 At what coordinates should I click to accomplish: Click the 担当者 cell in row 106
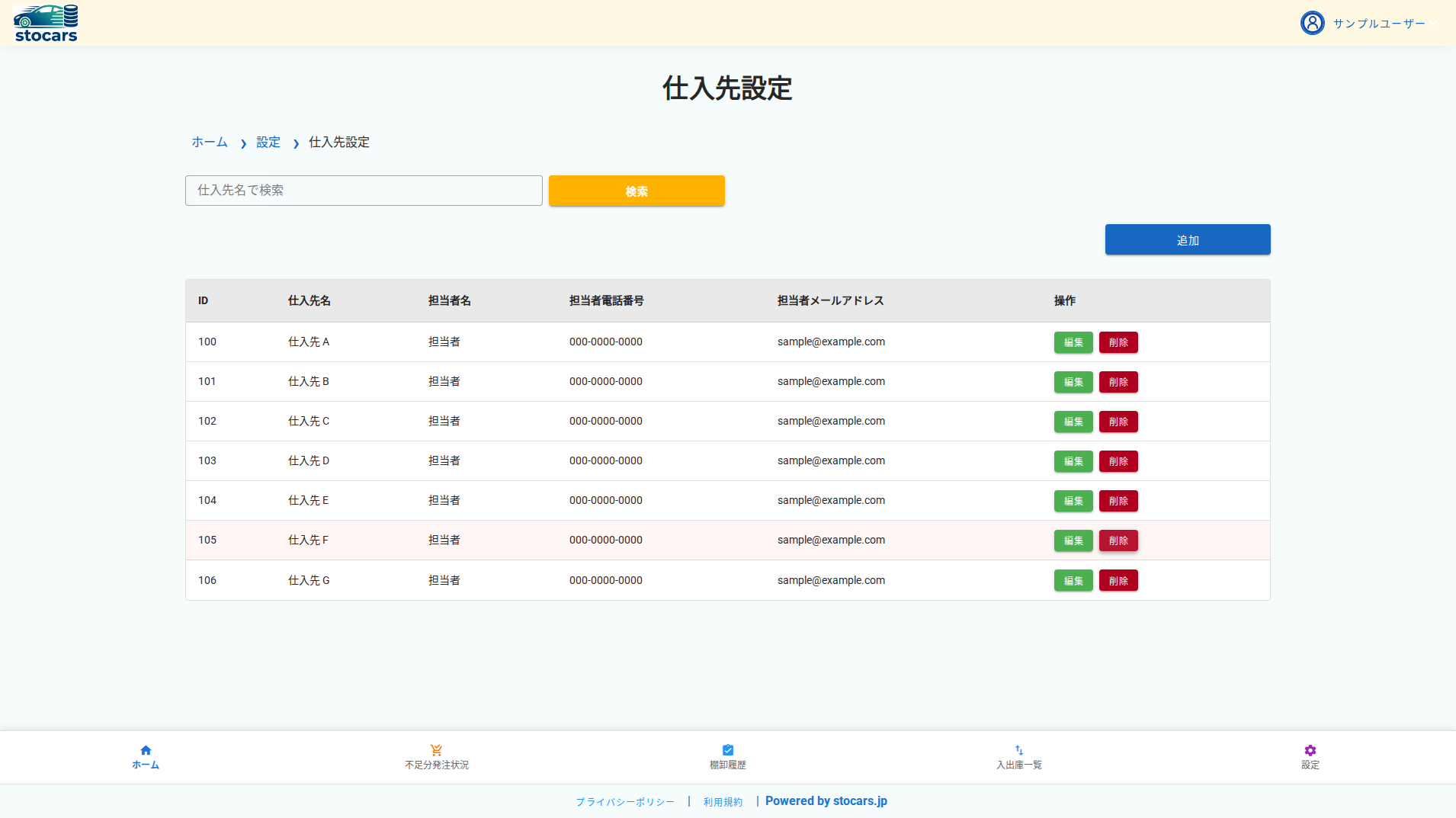[444, 580]
